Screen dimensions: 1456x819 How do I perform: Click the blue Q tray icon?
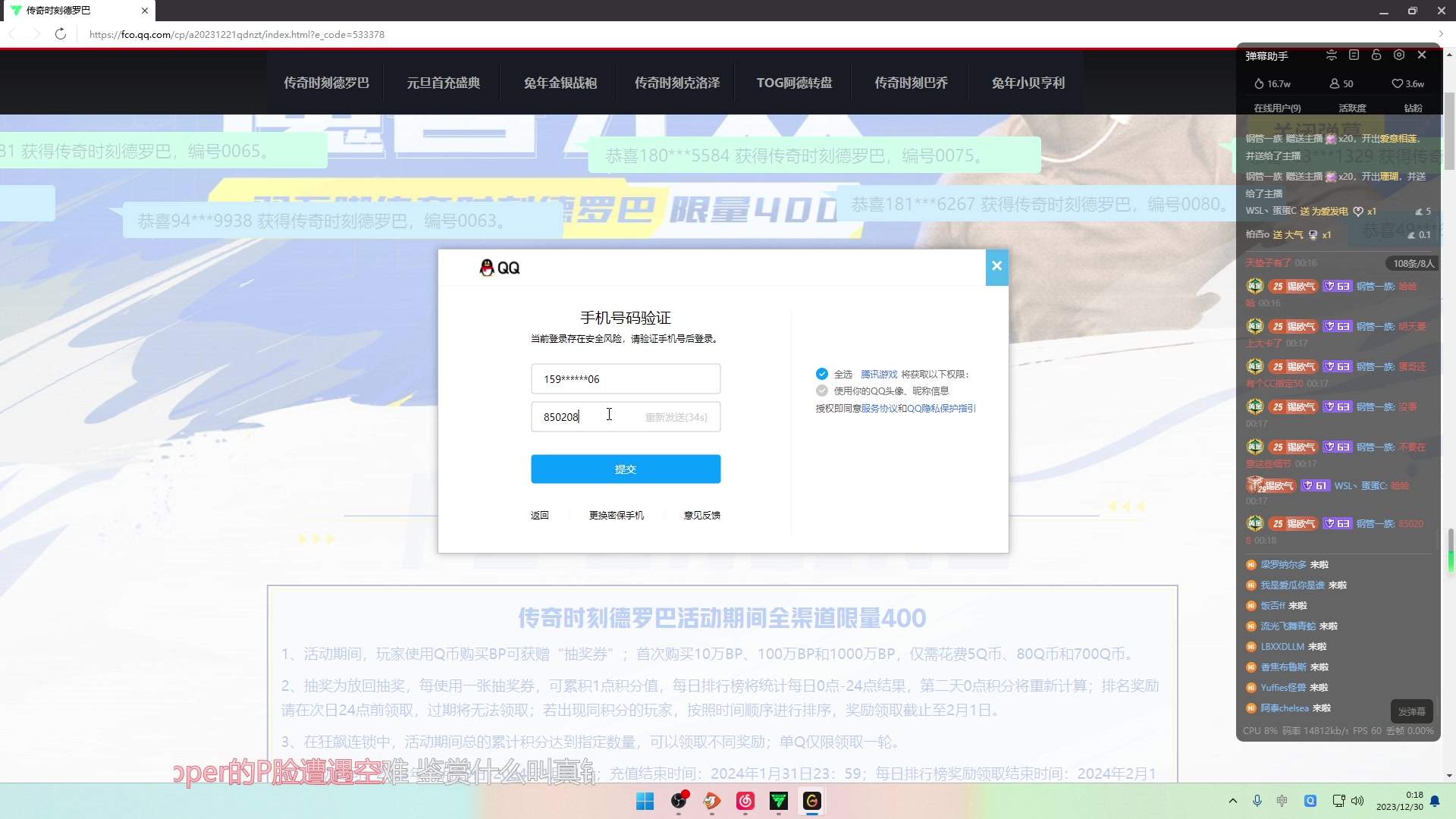(x=1310, y=801)
